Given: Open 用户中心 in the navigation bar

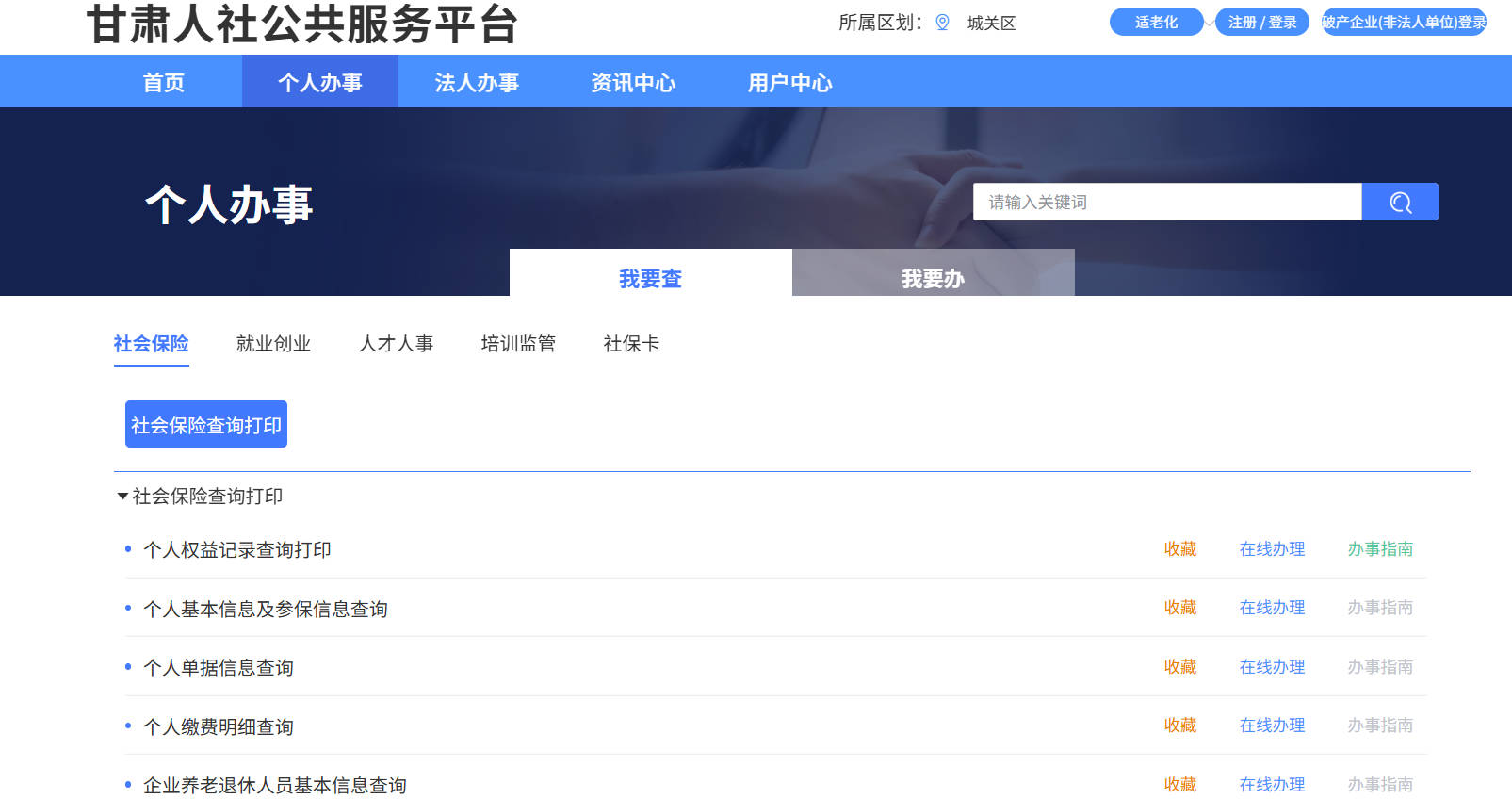Looking at the screenshot, I should point(789,82).
